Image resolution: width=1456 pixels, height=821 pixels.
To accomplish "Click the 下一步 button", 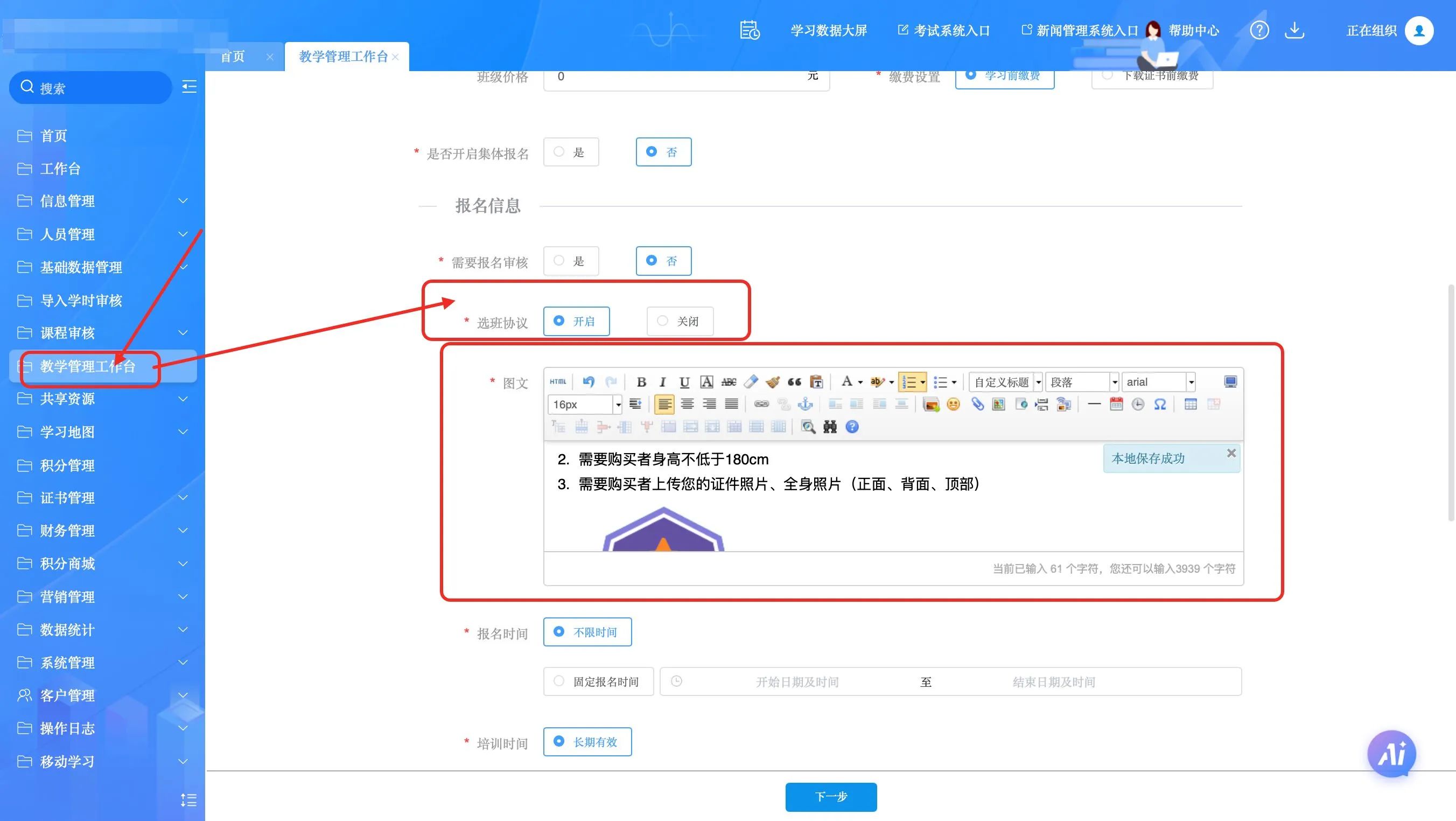I will pyautogui.click(x=830, y=797).
